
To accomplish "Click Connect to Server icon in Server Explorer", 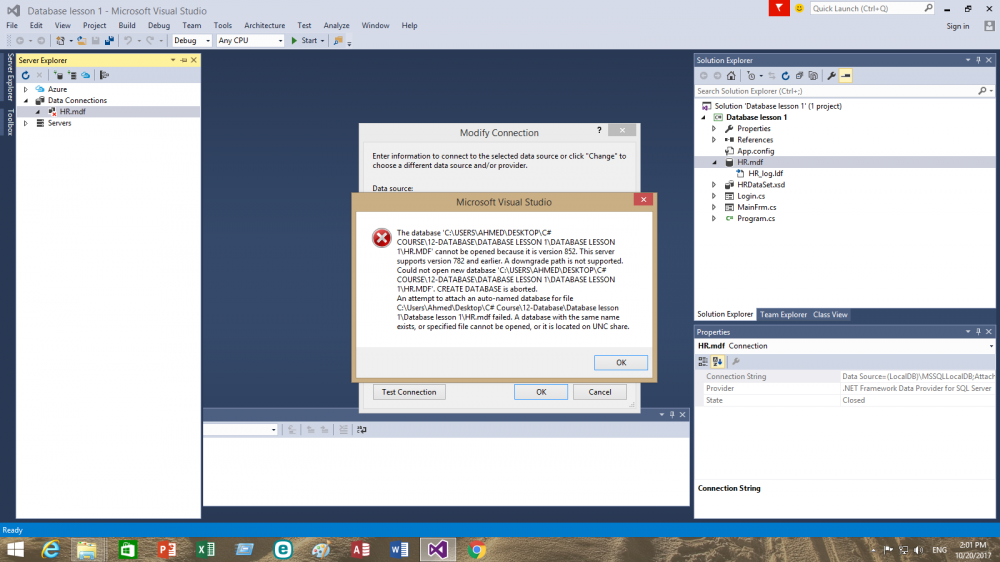I will (72, 75).
